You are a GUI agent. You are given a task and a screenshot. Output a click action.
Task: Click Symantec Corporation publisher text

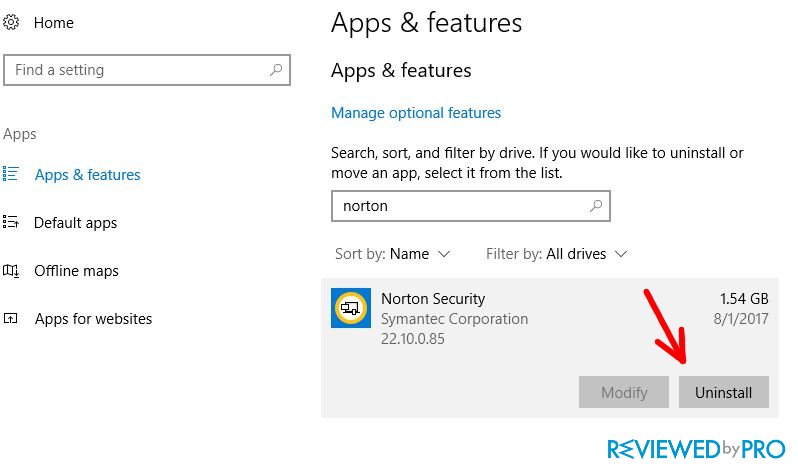pos(454,319)
